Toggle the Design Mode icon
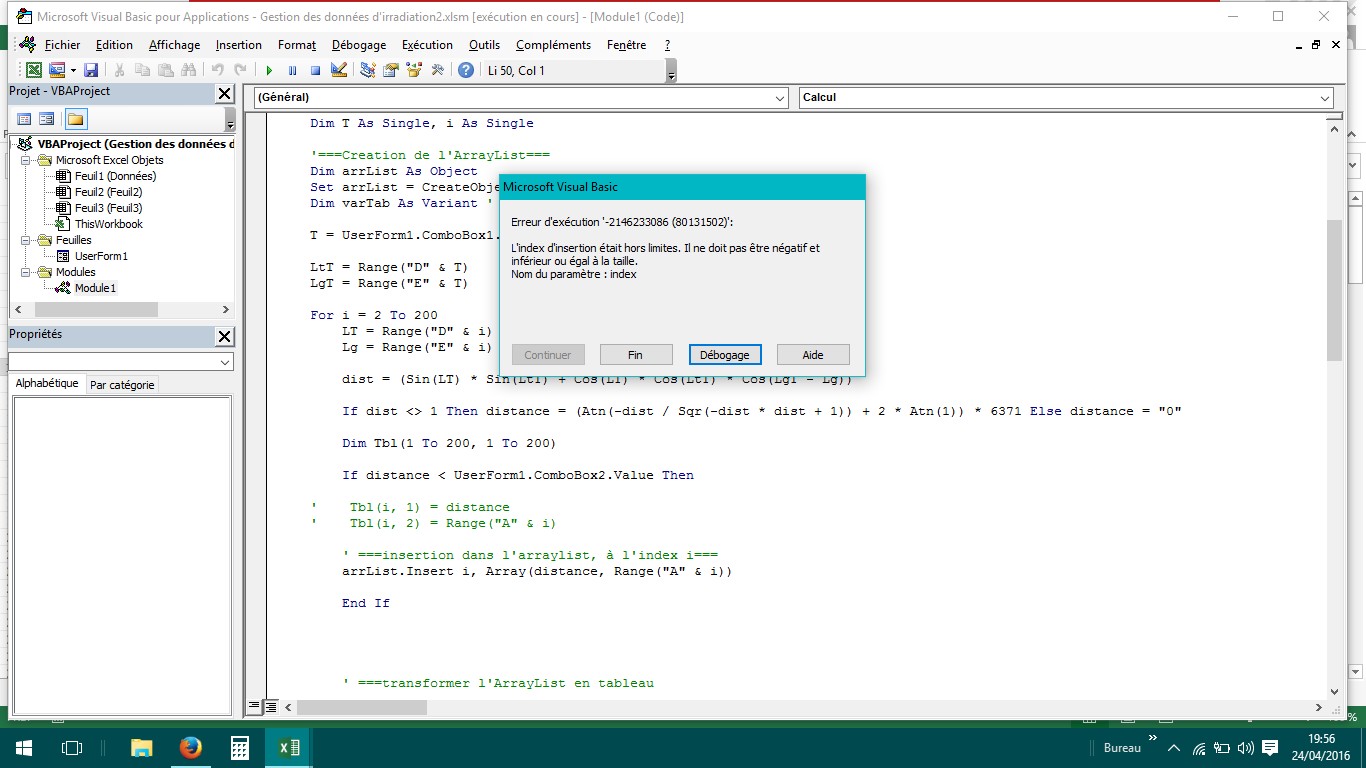Image resolution: width=1366 pixels, height=768 pixels. (338, 70)
